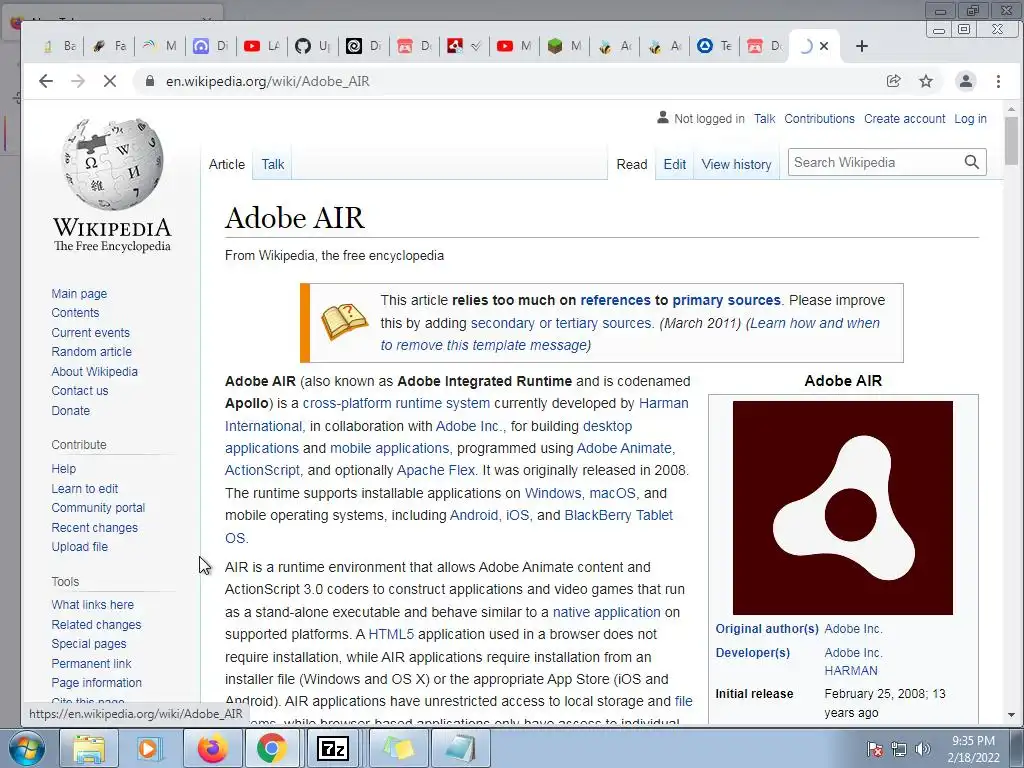Image resolution: width=1024 pixels, height=768 pixels.
Task: Close the current loading tab
Action: tap(824, 46)
